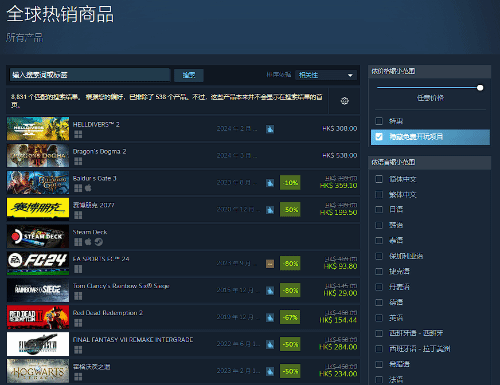This screenshot has height=385, width=500.
Task: Collapse the 依价格缩小范围 panel header
Action: pyautogui.click(x=430, y=71)
